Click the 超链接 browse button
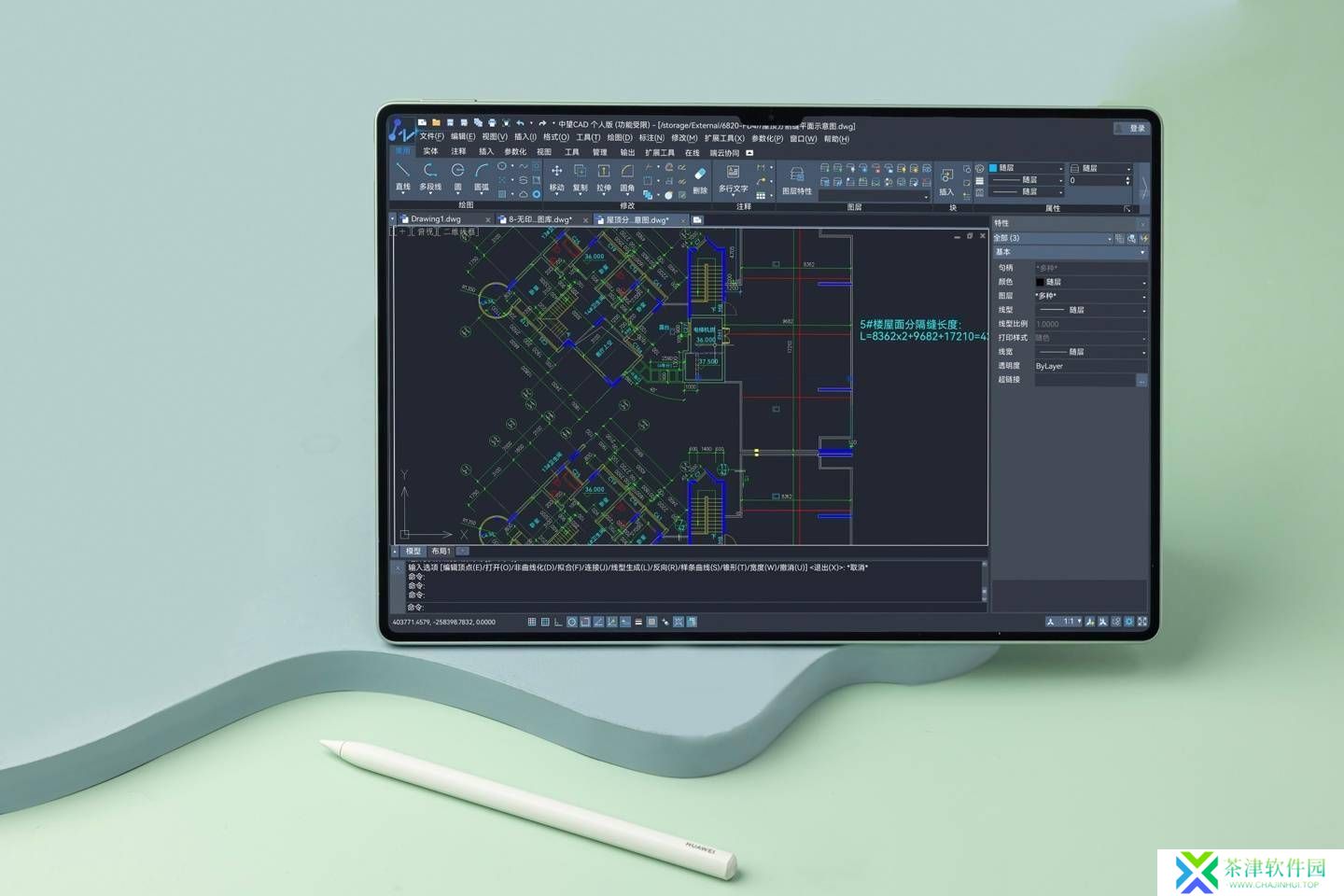The height and width of the screenshot is (896, 1344). 1141,381
